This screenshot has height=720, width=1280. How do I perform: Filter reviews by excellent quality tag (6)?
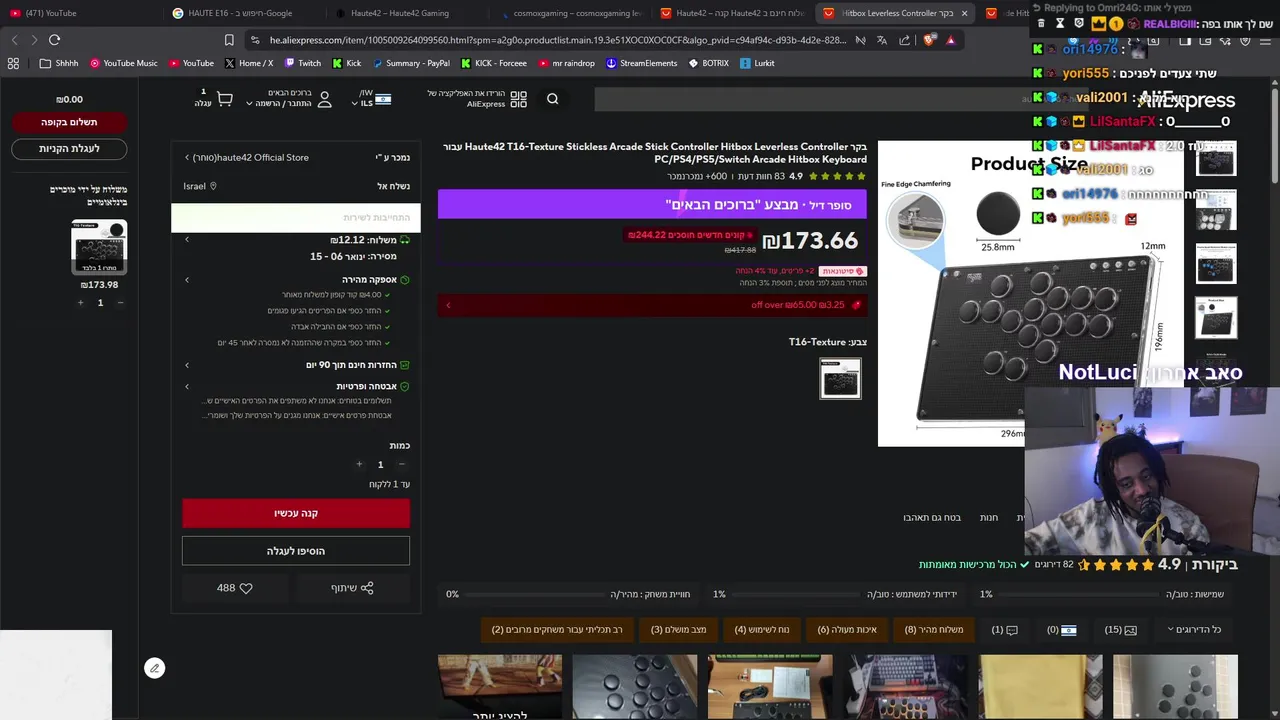[x=847, y=629]
